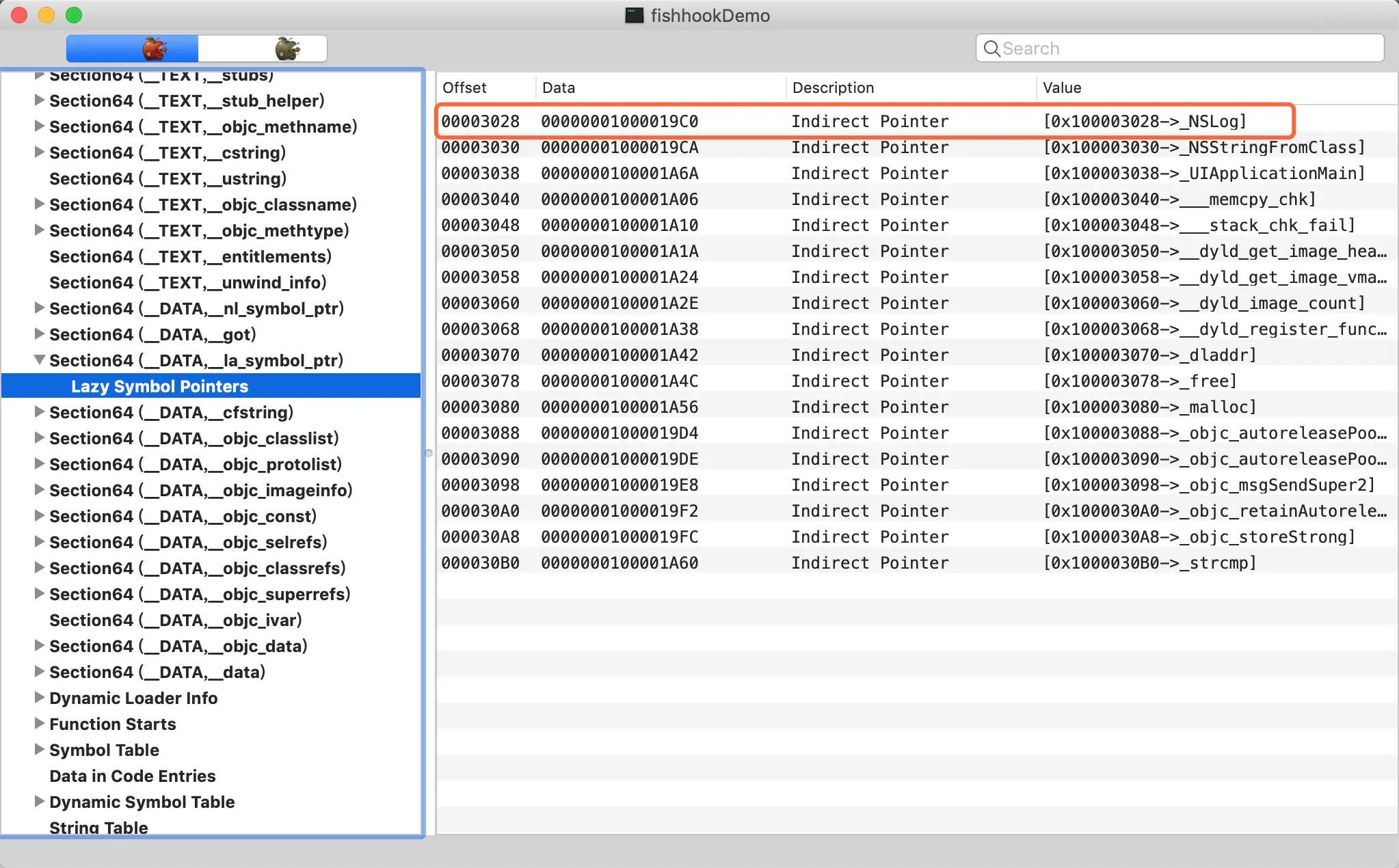Screen dimensions: 1399x868
Task: Collapse Section64 (__DATA,__la_symbol_ptr) disclosure triangle
Action: [x=40, y=360]
